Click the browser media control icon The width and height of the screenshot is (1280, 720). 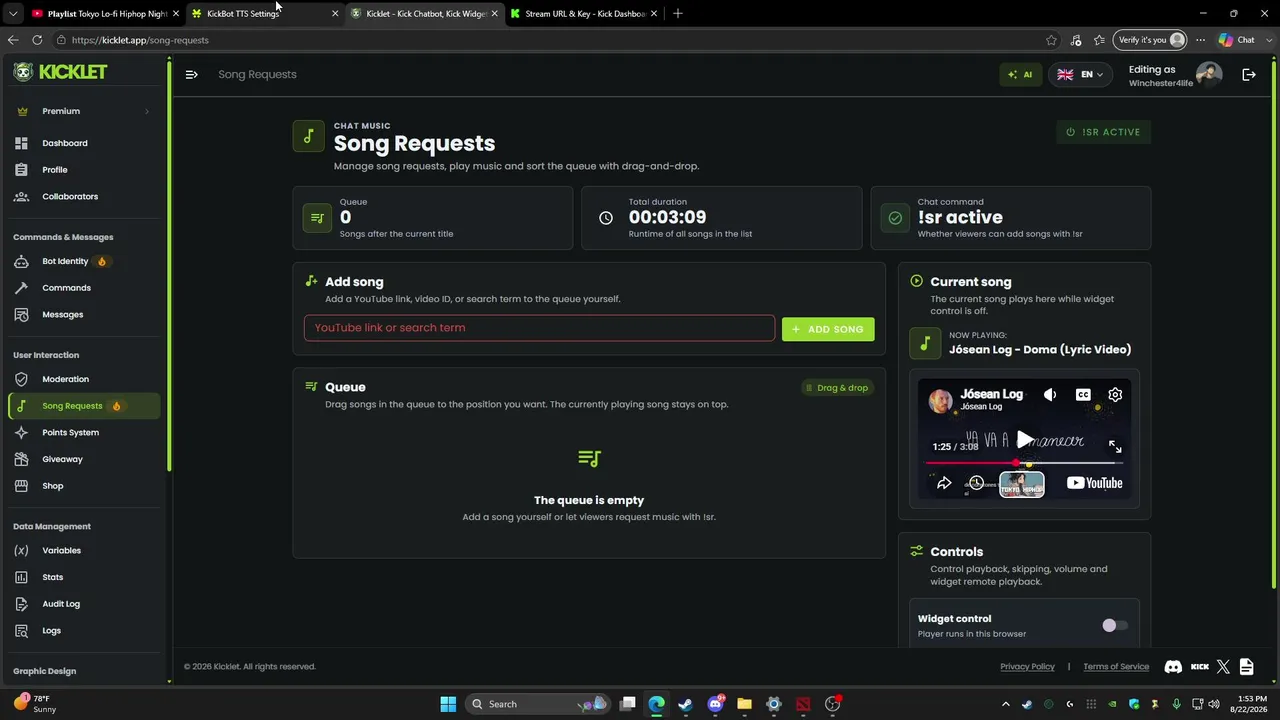(1076, 40)
